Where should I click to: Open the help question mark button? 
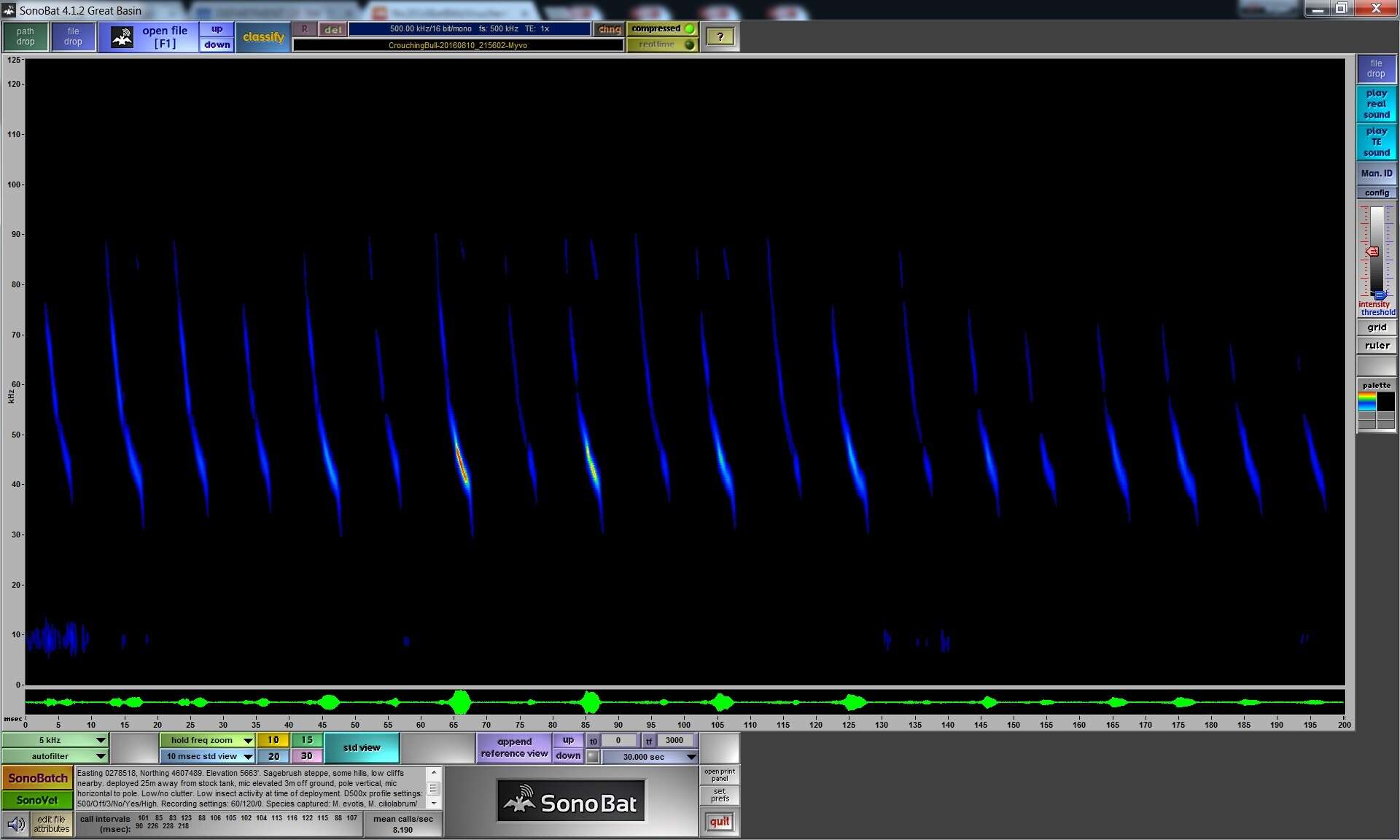(720, 36)
